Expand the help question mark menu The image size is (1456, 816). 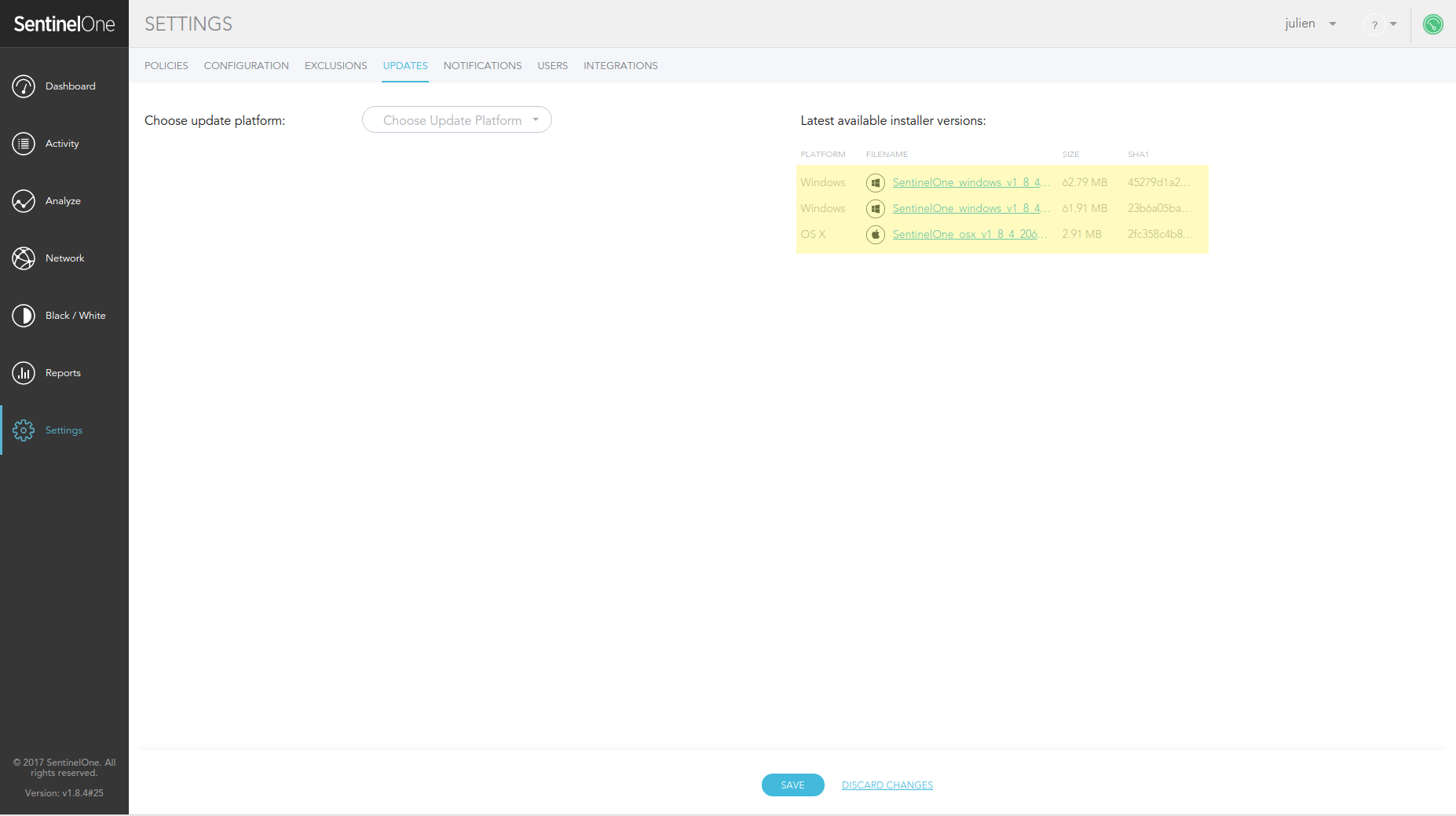(x=1381, y=24)
